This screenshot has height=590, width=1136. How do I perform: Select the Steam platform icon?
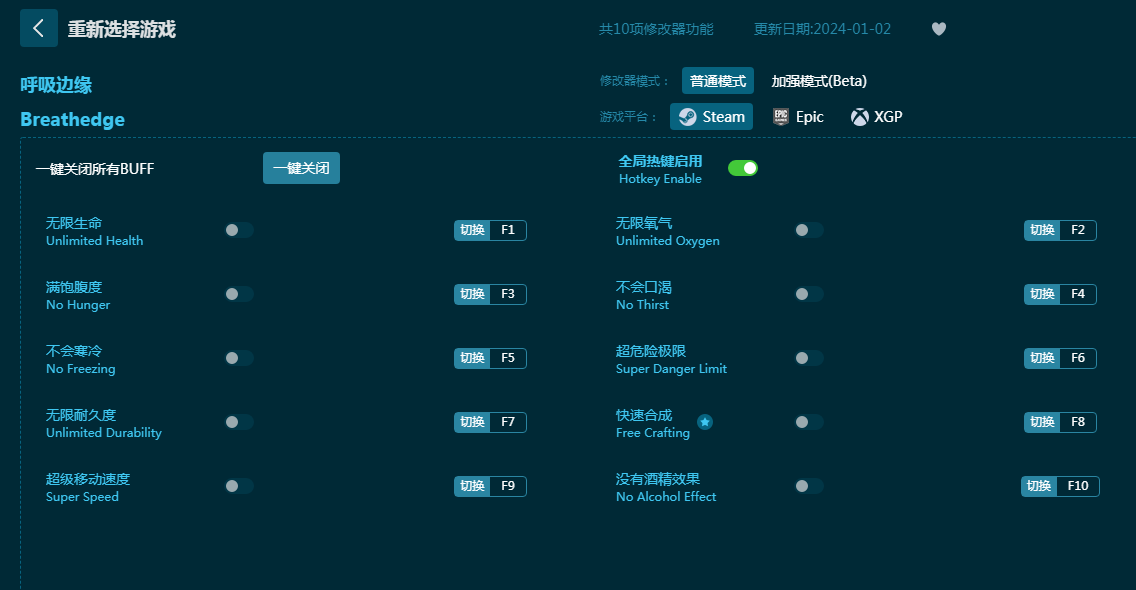(x=688, y=117)
